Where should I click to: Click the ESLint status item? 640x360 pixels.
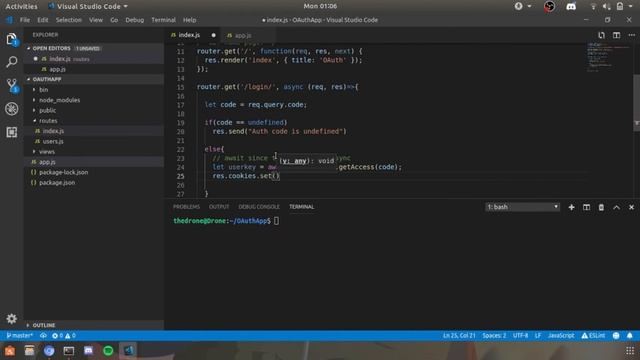click(593, 336)
